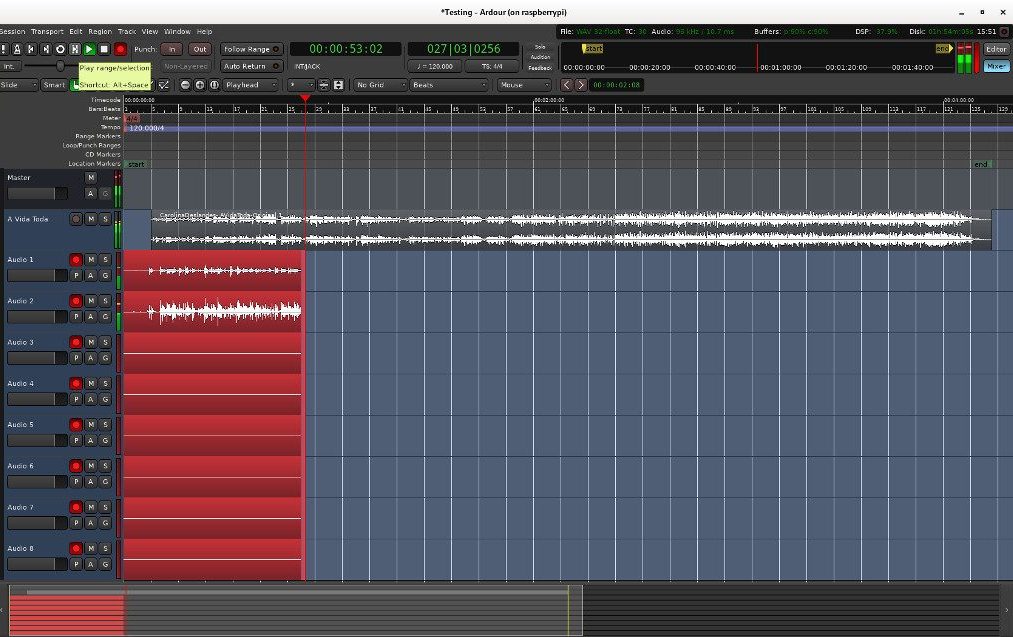Click the zoom to session icon
This screenshot has width=1013, height=637.
214,85
